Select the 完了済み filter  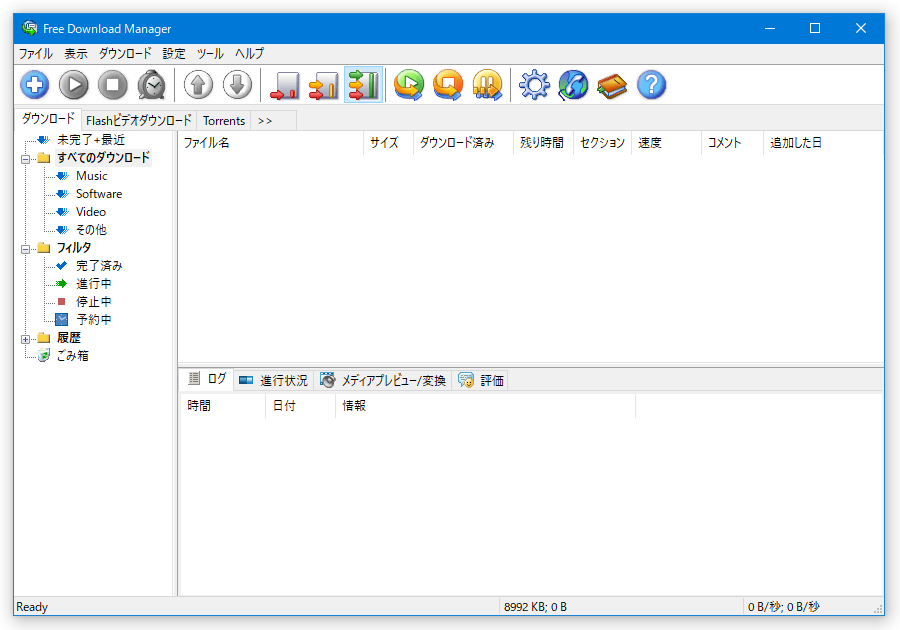pos(99,266)
